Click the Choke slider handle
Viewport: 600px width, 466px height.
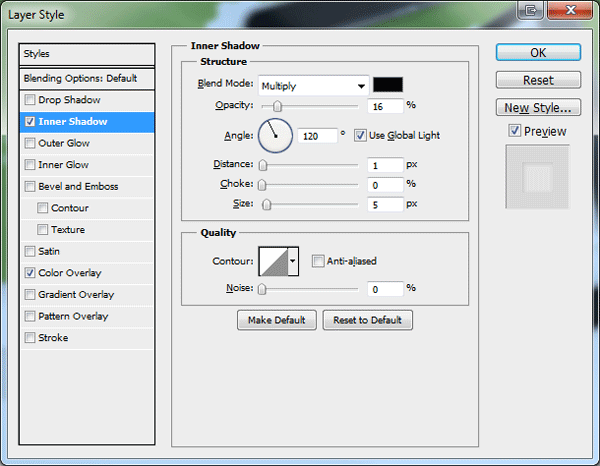[x=262, y=185]
